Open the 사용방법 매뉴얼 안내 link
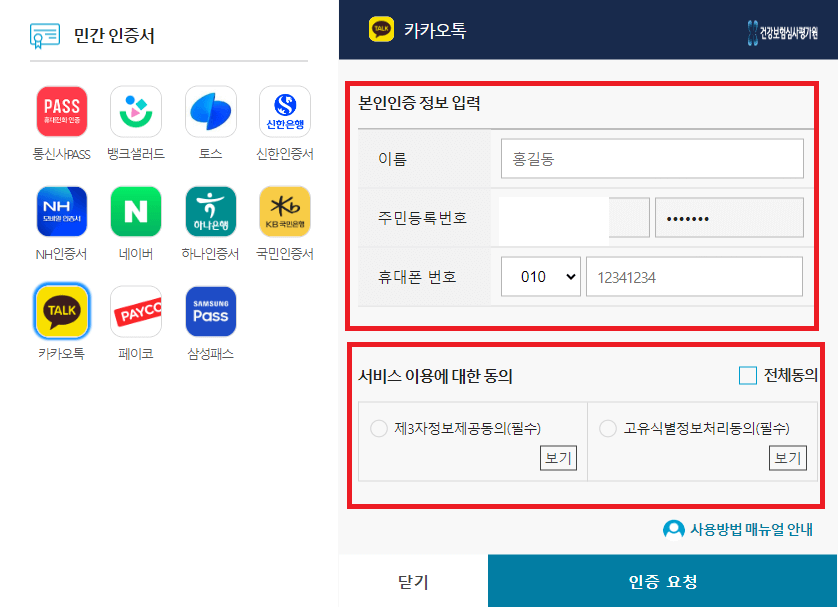The width and height of the screenshot is (838, 607). (x=751, y=530)
